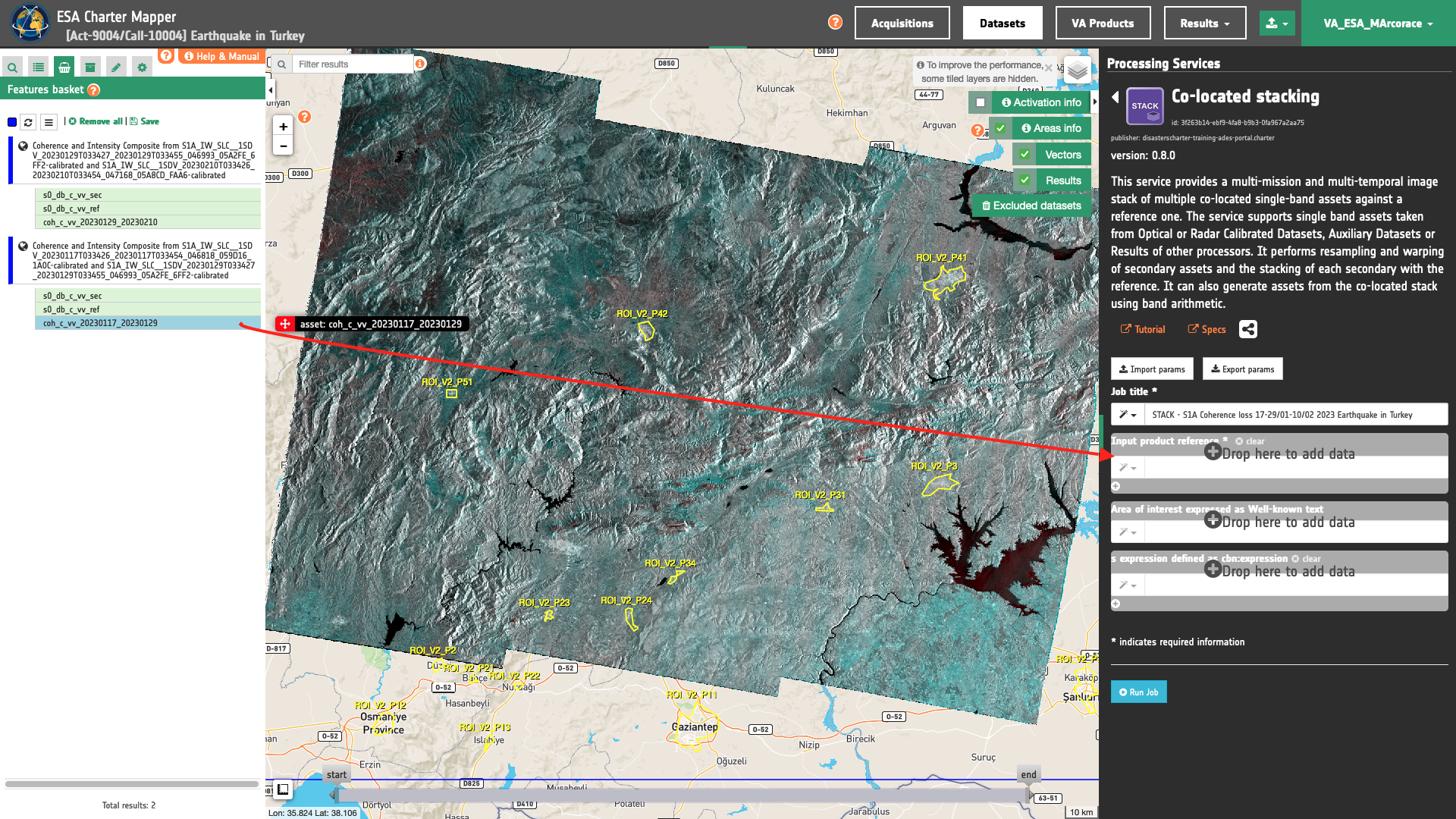
Task: Open the Job title wand dropdown
Action: coord(1128,415)
